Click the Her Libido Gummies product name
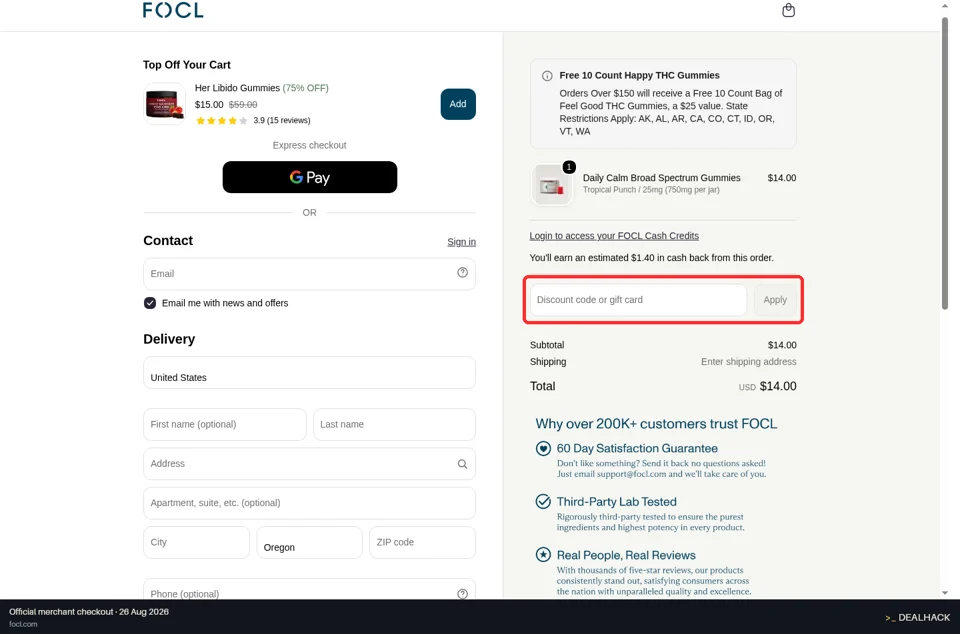The height and width of the screenshot is (634, 960). coord(237,88)
